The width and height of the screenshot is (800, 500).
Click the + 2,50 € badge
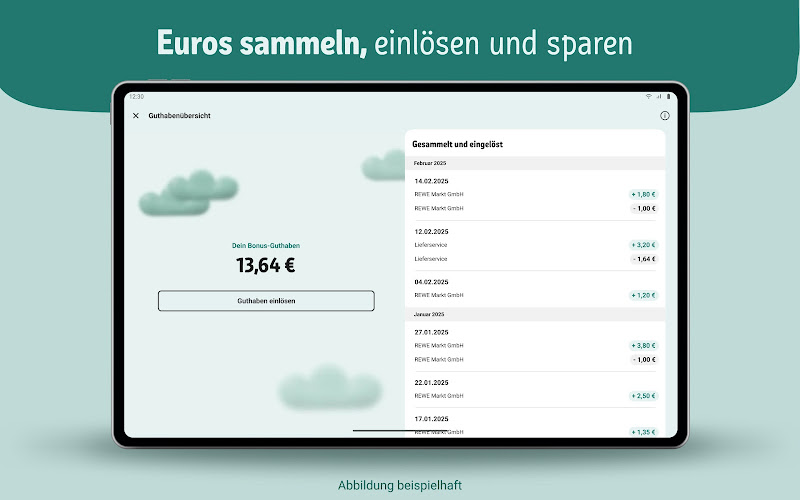click(x=643, y=396)
